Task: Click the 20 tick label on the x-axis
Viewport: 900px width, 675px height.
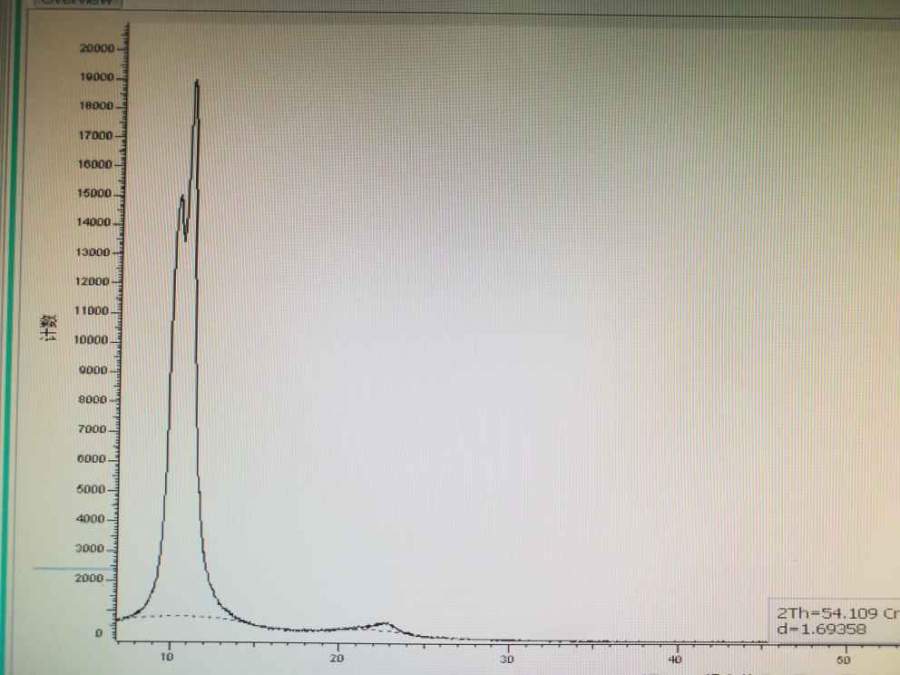Action: [337, 658]
